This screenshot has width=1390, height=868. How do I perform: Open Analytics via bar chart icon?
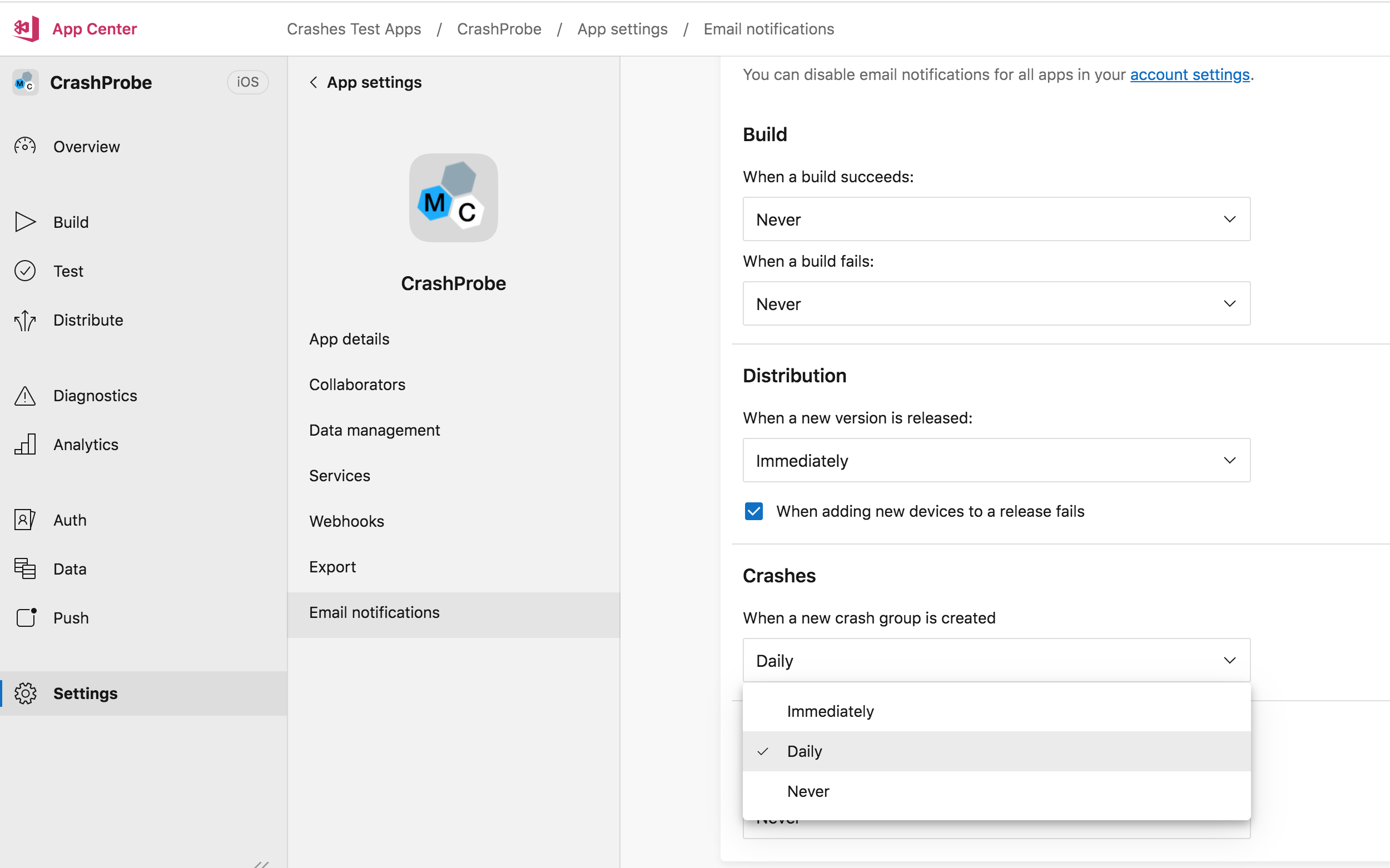[25, 444]
